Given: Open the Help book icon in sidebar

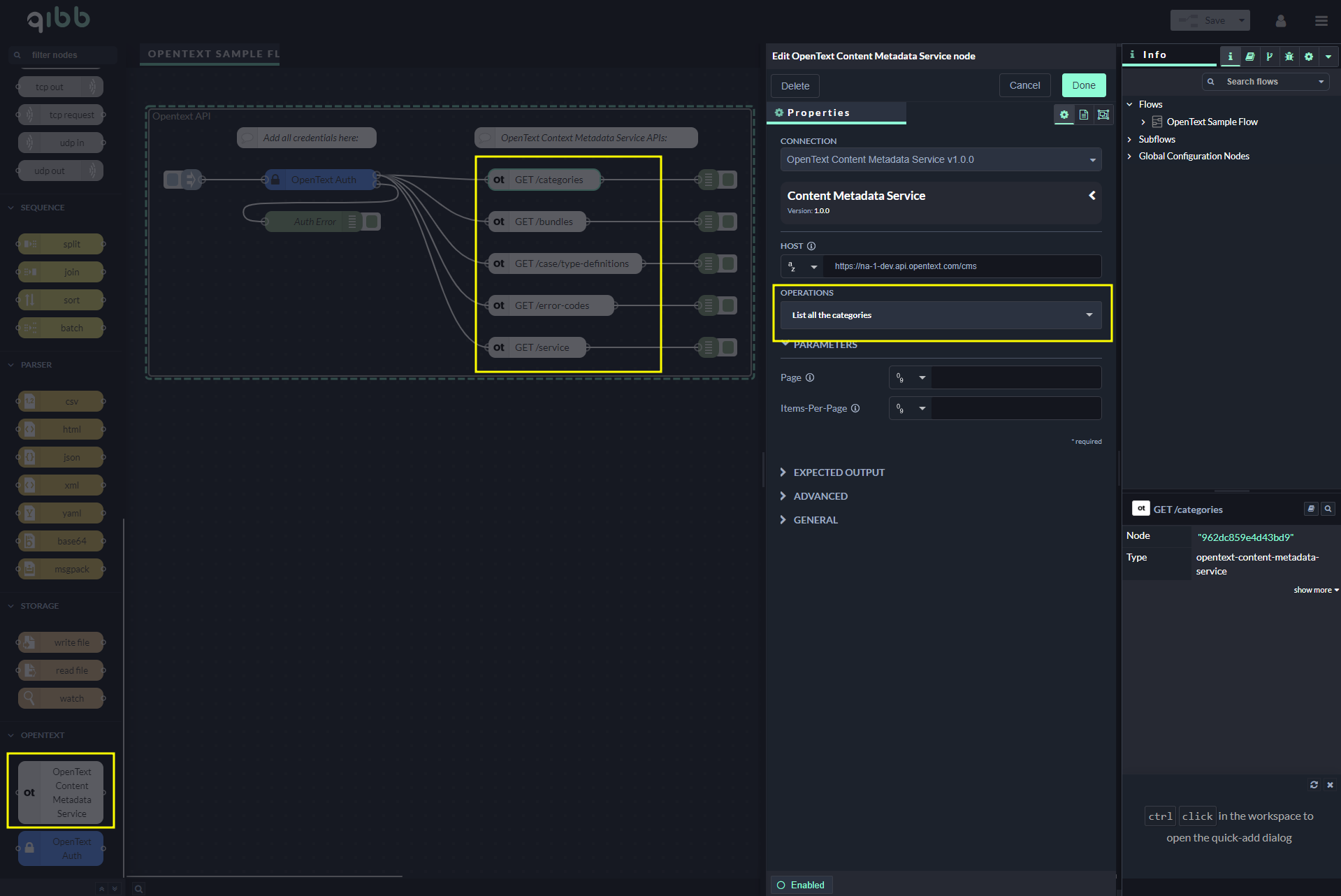Looking at the screenshot, I should point(1250,57).
